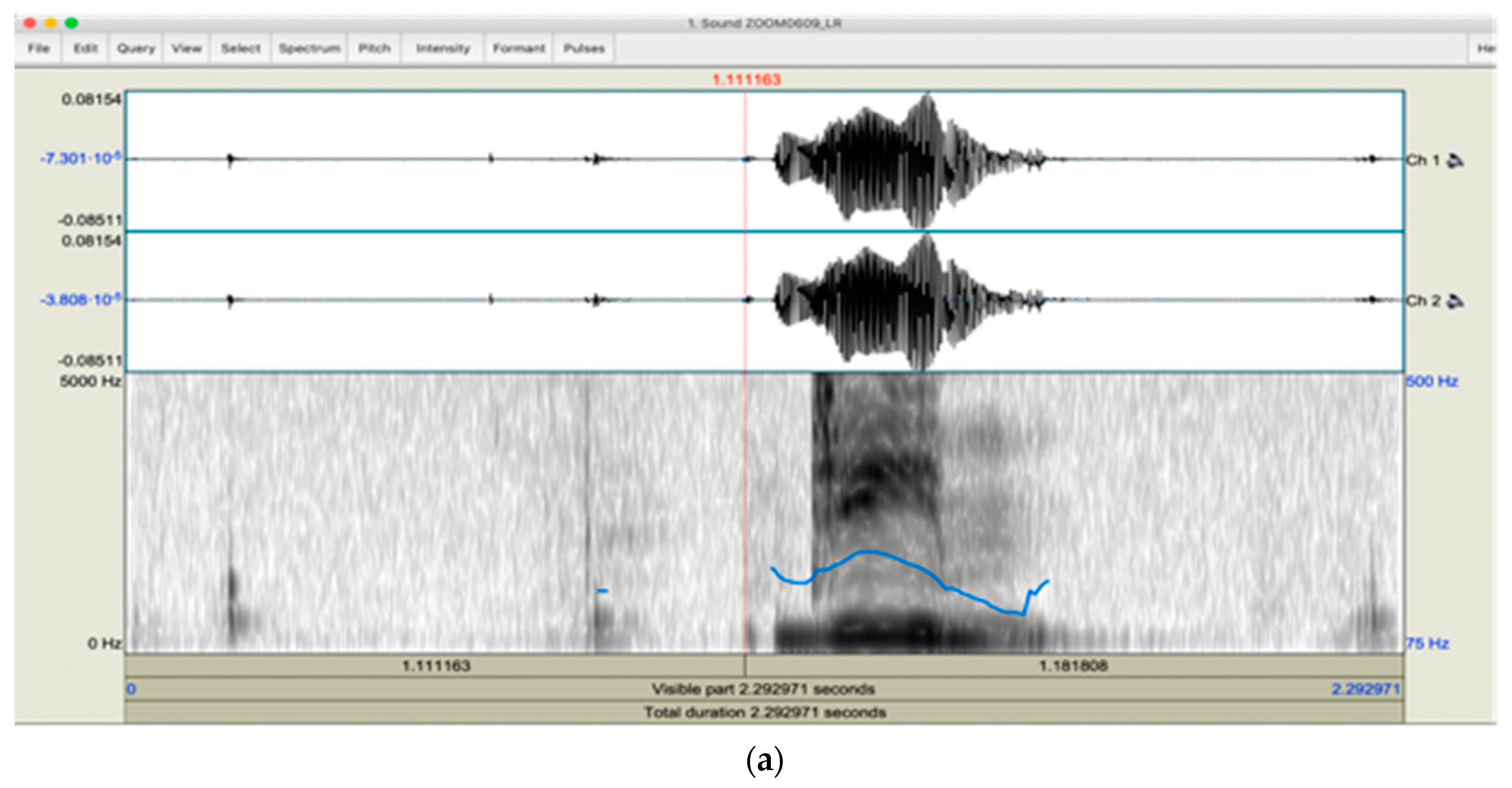
Task: Expand the View menu
Action: (187, 48)
